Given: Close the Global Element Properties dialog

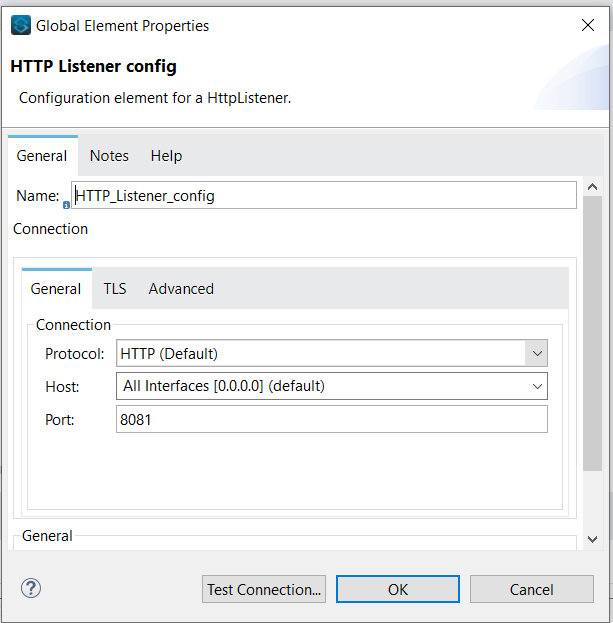Looking at the screenshot, I should [x=585, y=26].
